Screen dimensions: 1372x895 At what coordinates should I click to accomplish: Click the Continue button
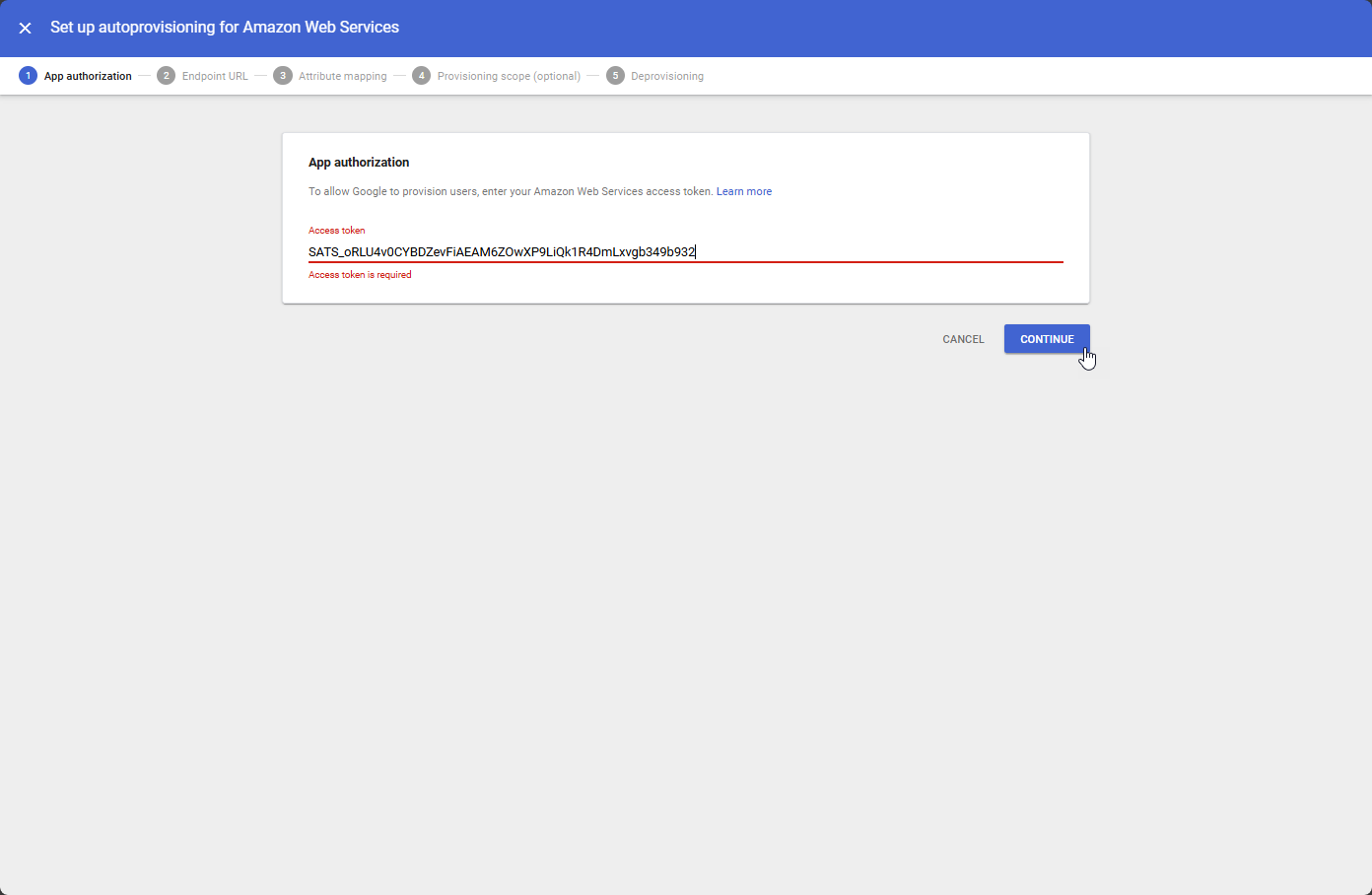[x=1047, y=339]
